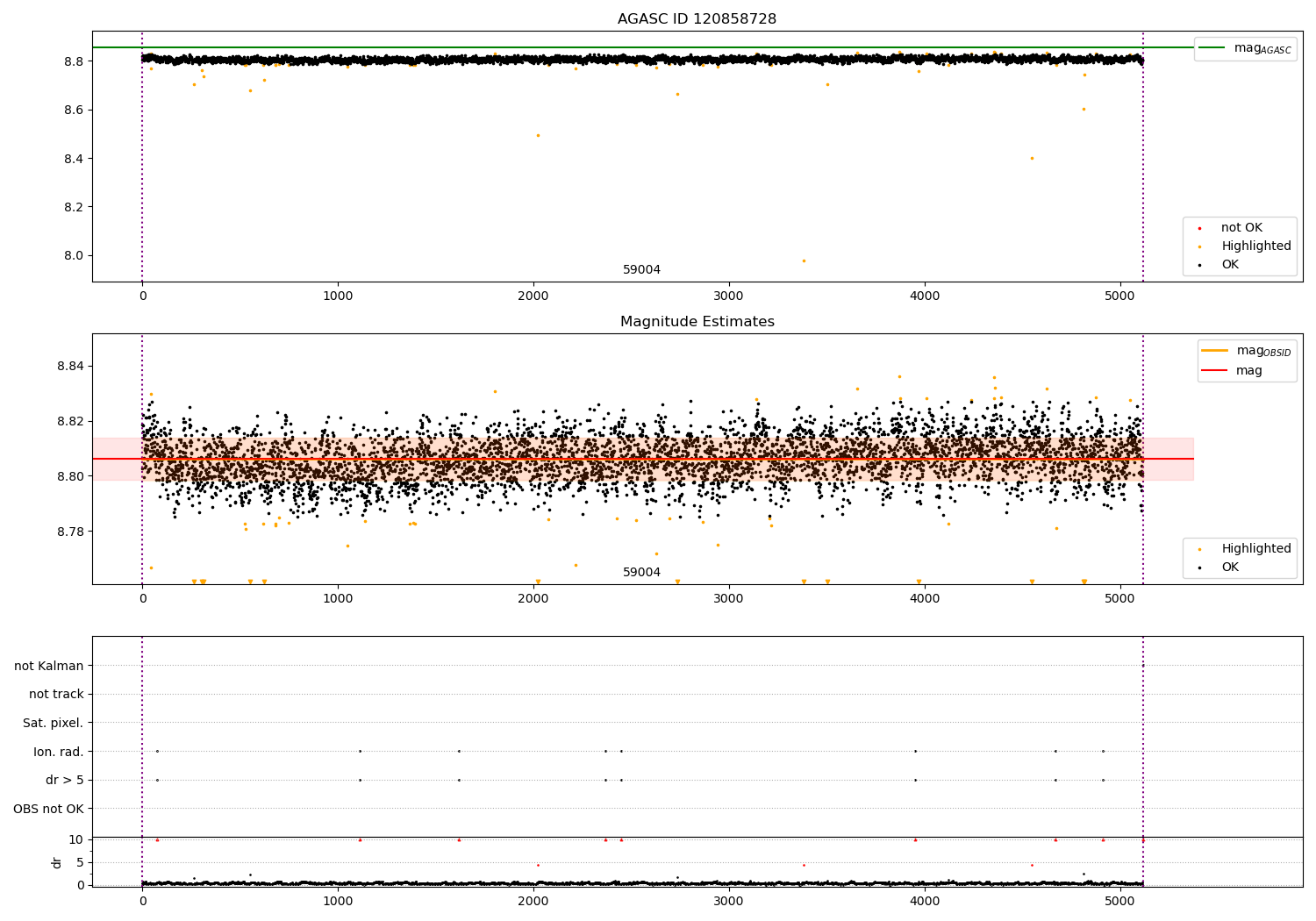Click the 8.84 y-axis tick label
The width and height of the screenshot is (1316, 921).
pyautogui.click(x=70, y=366)
